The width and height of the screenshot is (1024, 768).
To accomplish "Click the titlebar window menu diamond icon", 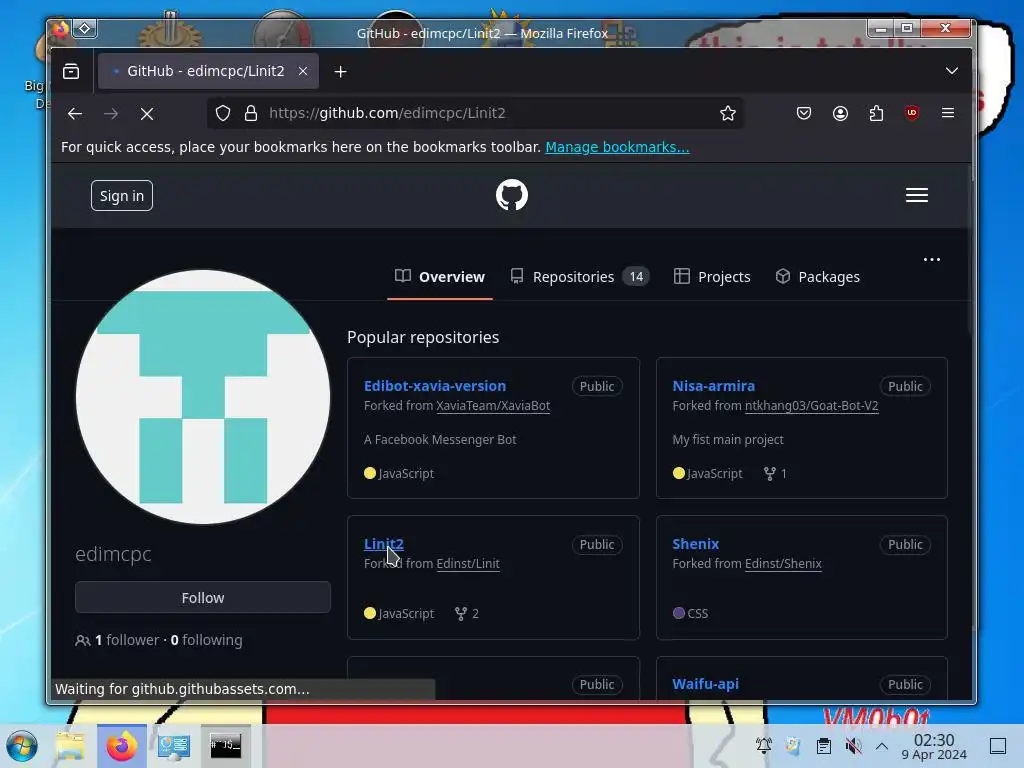I will coord(85,28).
